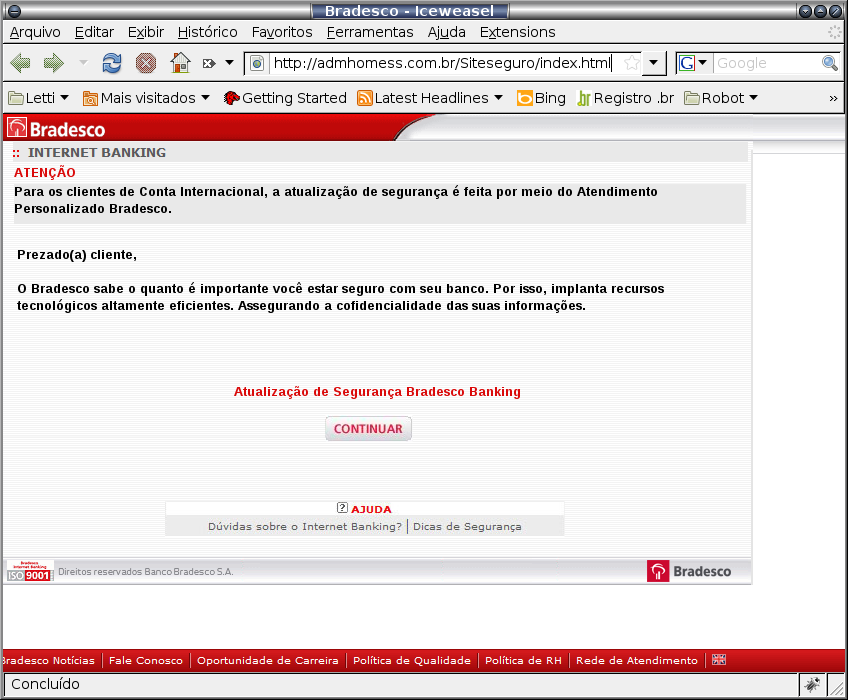Click the address bar URL field
This screenshot has width=848, height=700.
pos(442,63)
